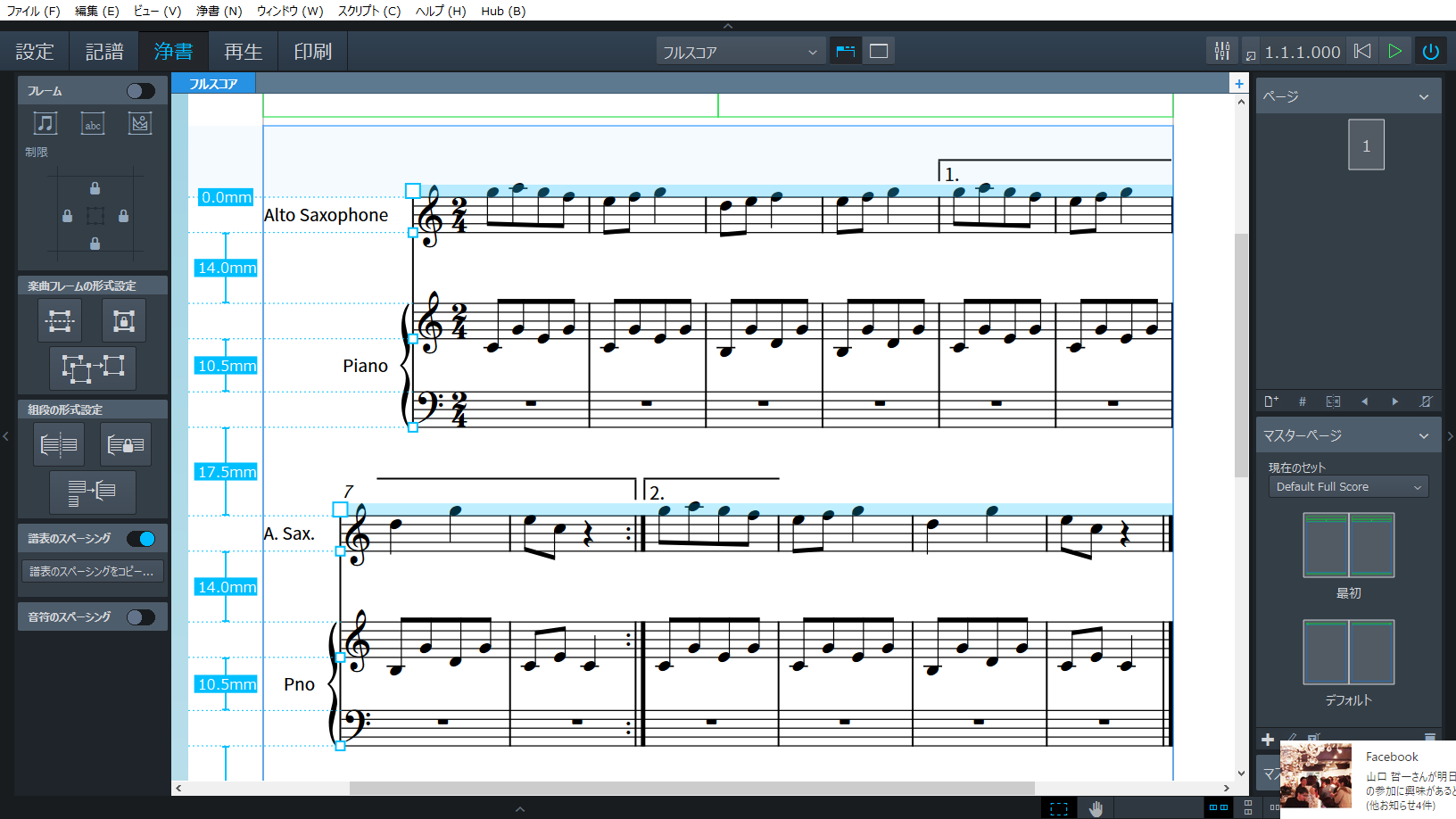This screenshot has height=819, width=1456.
Task: Select the music frame tool
Action: click(x=45, y=123)
